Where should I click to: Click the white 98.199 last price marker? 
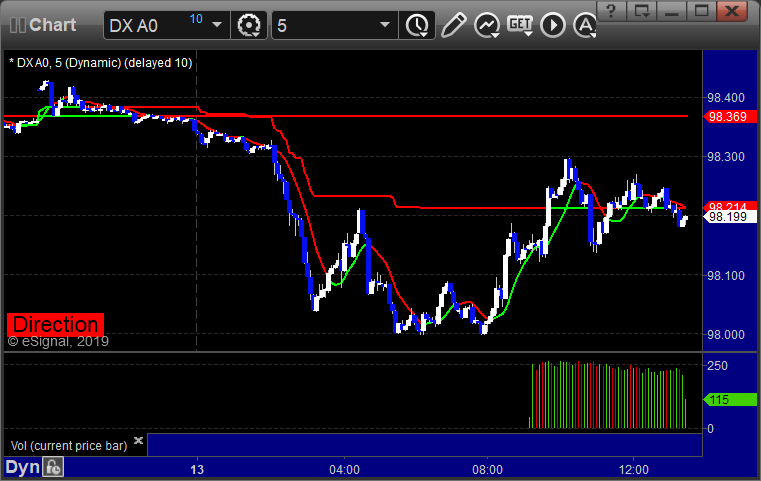[729, 217]
